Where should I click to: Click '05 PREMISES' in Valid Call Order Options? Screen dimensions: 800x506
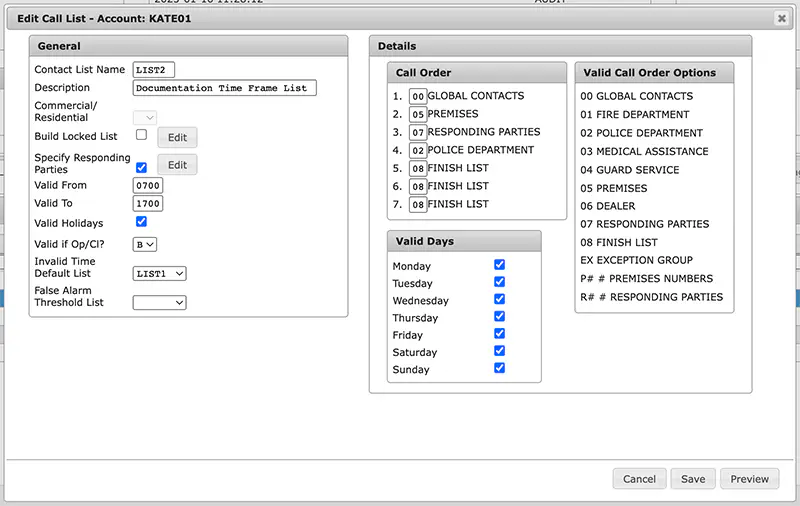pyautogui.click(x=614, y=188)
